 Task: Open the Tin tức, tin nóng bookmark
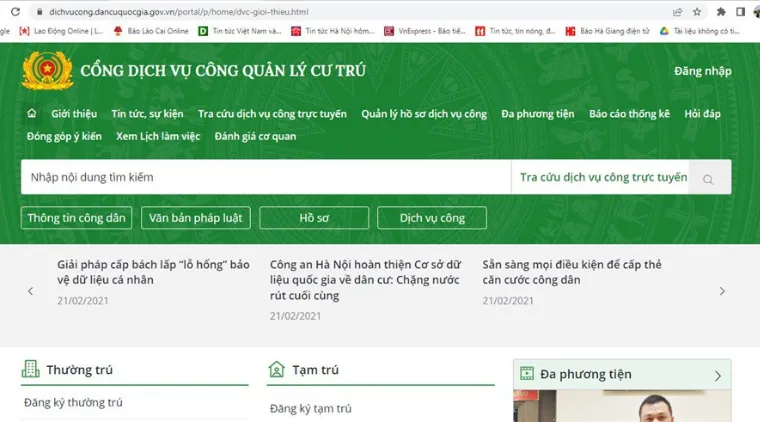(x=515, y=31)
